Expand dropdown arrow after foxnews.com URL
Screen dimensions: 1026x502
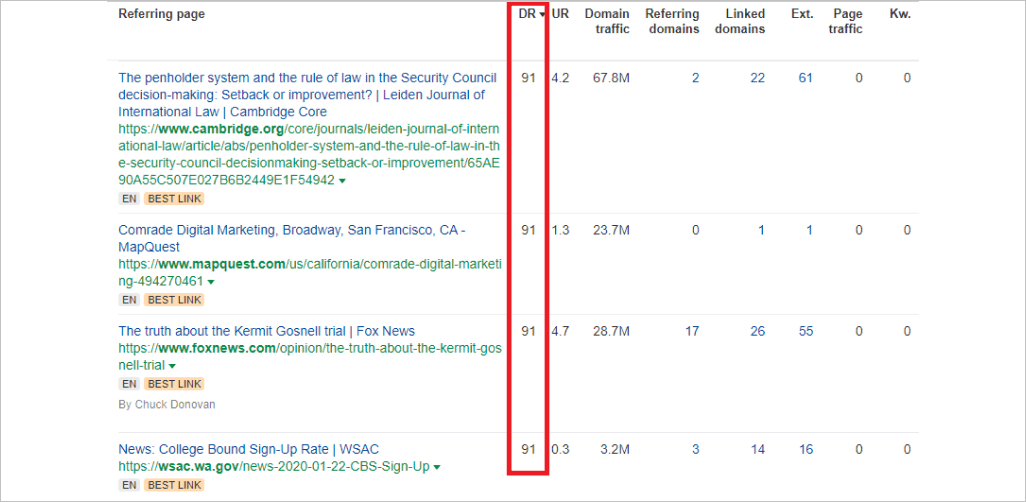[x=172, y=367]
